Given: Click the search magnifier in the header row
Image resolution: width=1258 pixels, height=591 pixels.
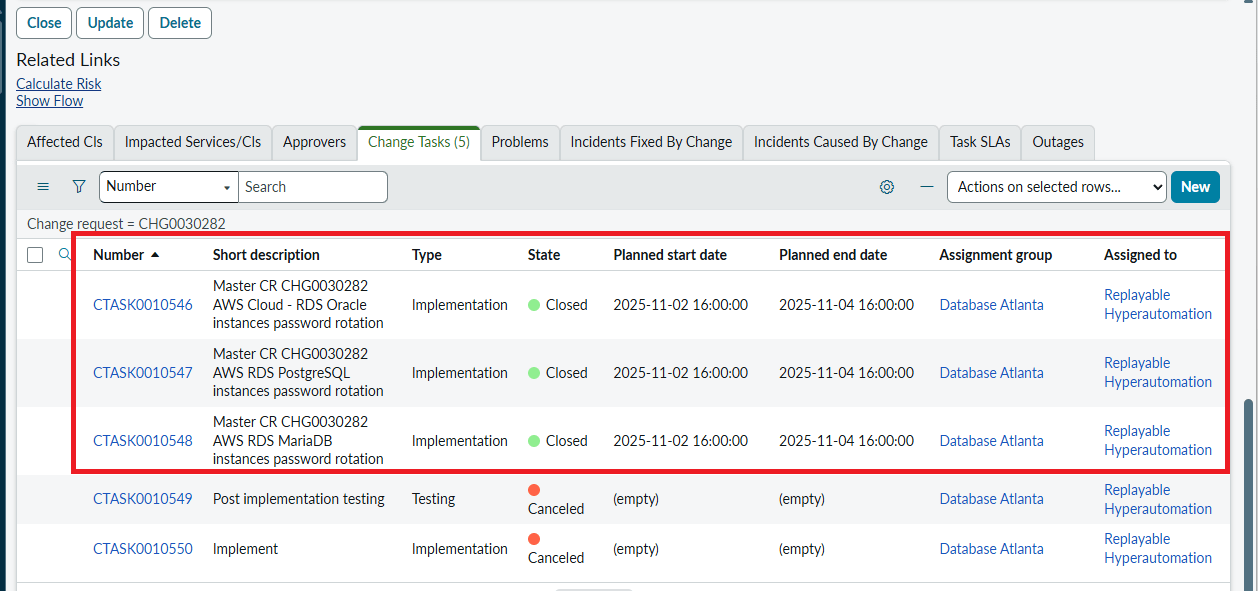Looking at the screenshot, I should [x=64, y=254].
